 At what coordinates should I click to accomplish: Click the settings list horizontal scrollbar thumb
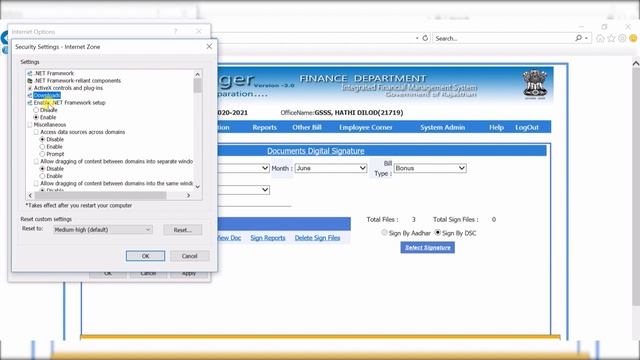(100, 196)
